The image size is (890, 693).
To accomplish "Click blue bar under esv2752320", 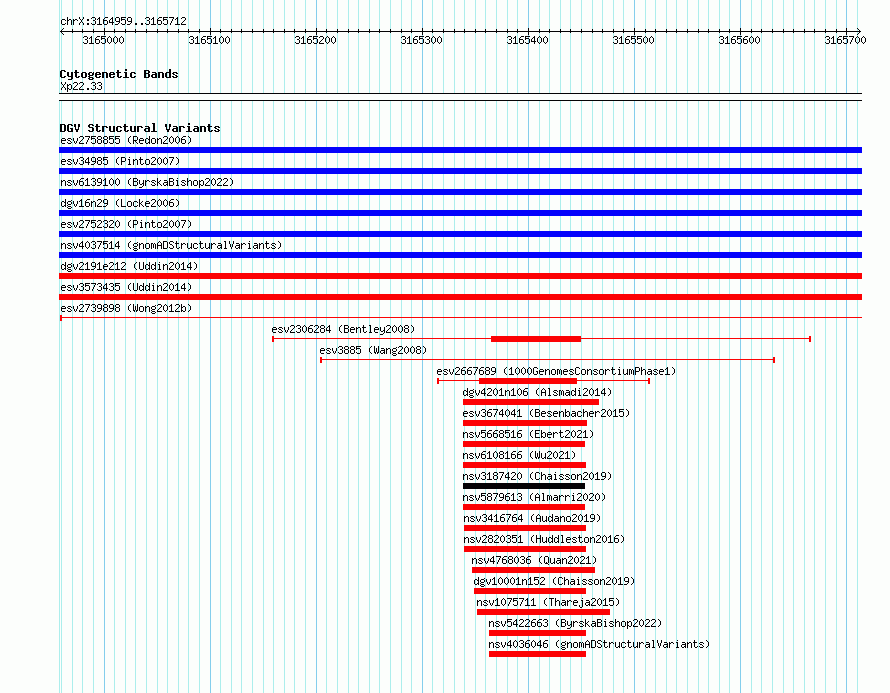I will tap(460, 234).
